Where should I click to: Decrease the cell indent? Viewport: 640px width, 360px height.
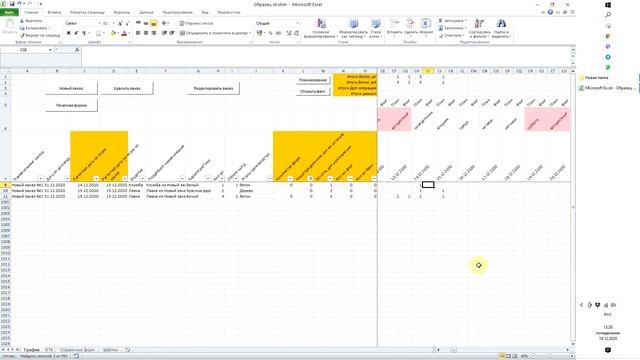click(x=164, y=33)
